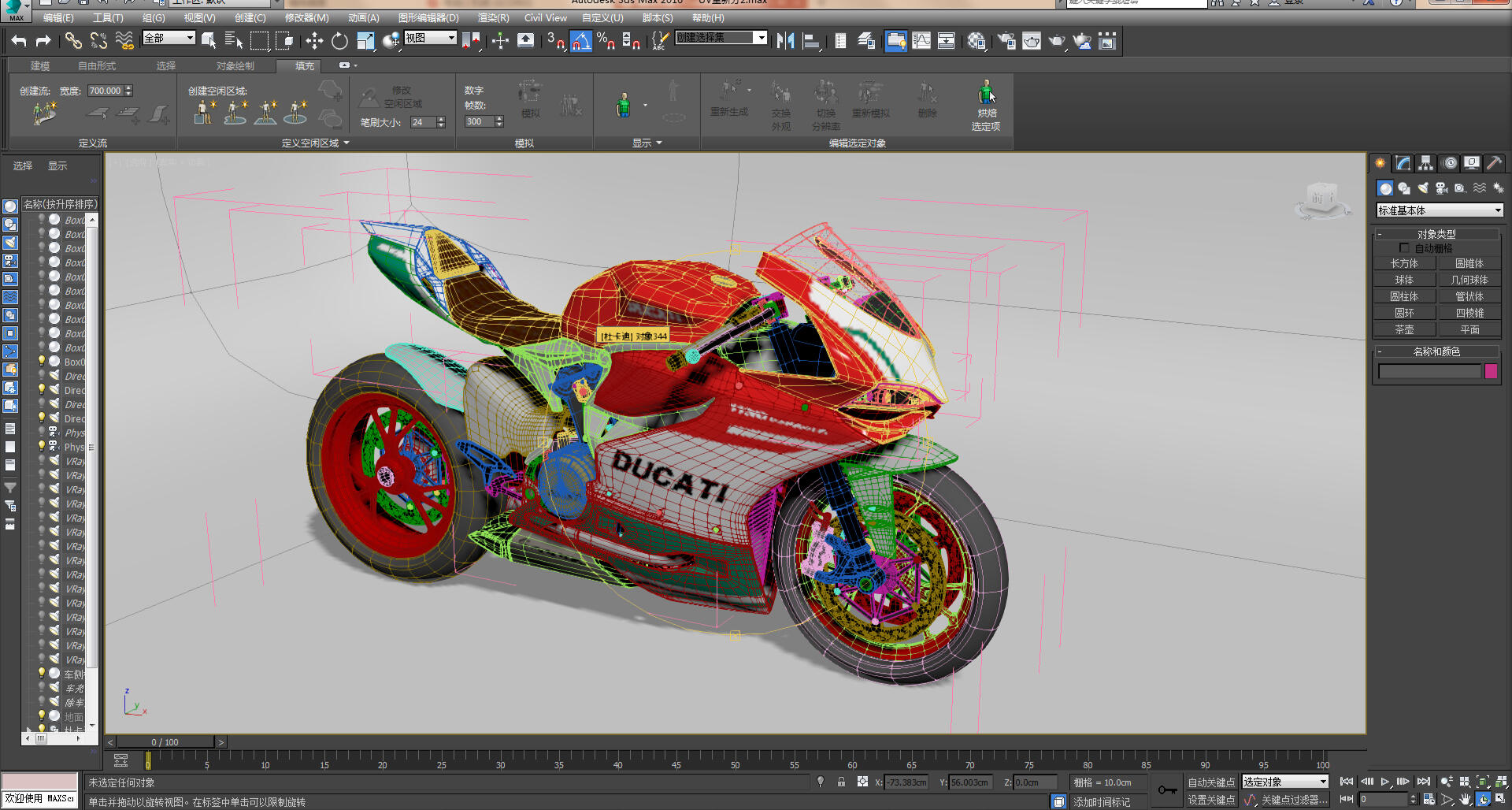Activate the Select and Scale tool
The image size is (1512, 810).
coord(365,41)
